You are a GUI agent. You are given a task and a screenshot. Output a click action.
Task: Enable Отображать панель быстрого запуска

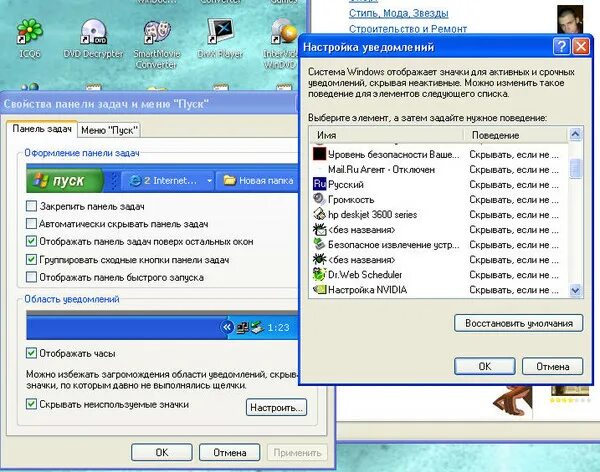(x=31, y=277)
